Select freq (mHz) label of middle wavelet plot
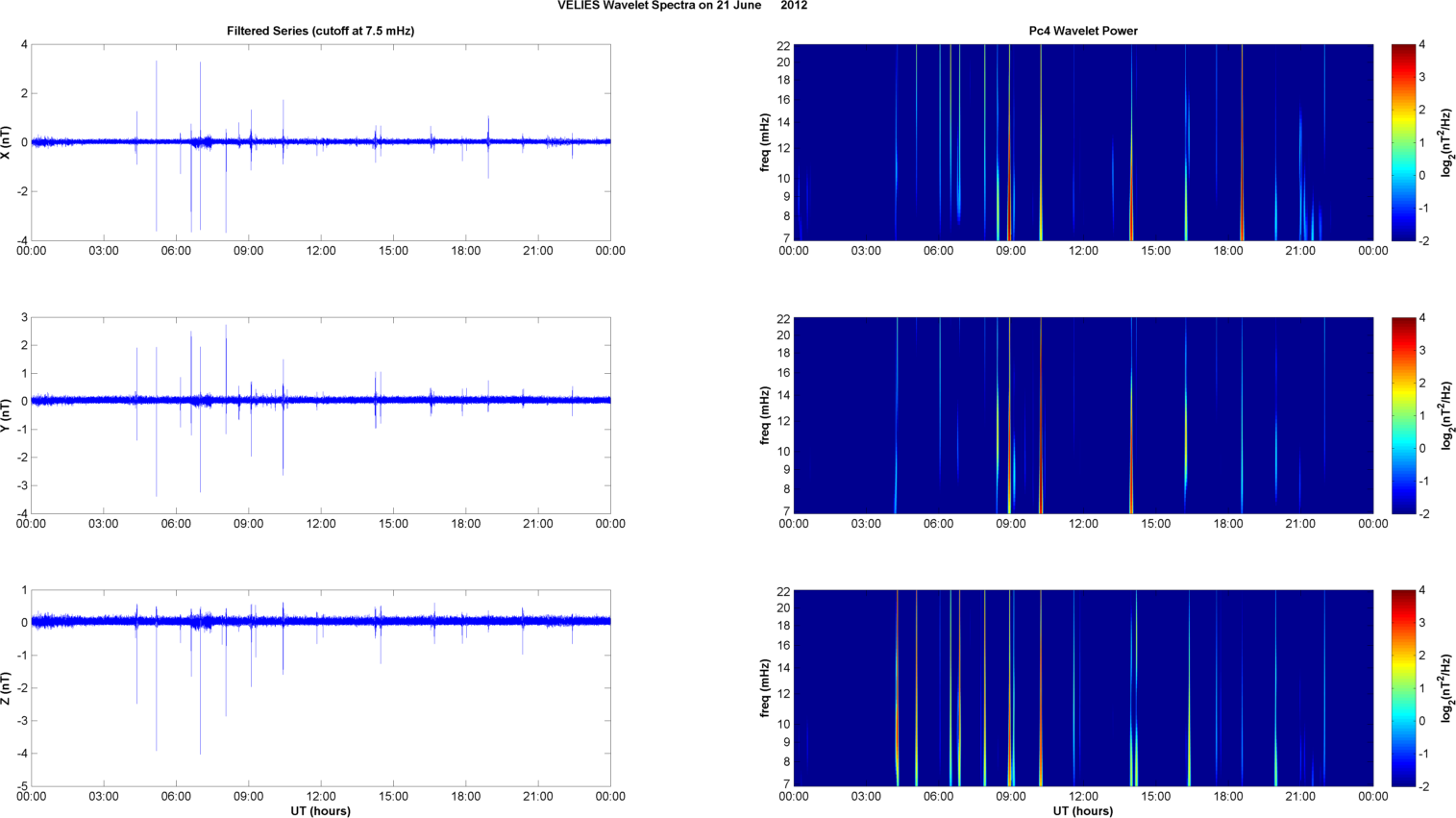Screen dimensions: 1456x818 [x=765, y=415]
